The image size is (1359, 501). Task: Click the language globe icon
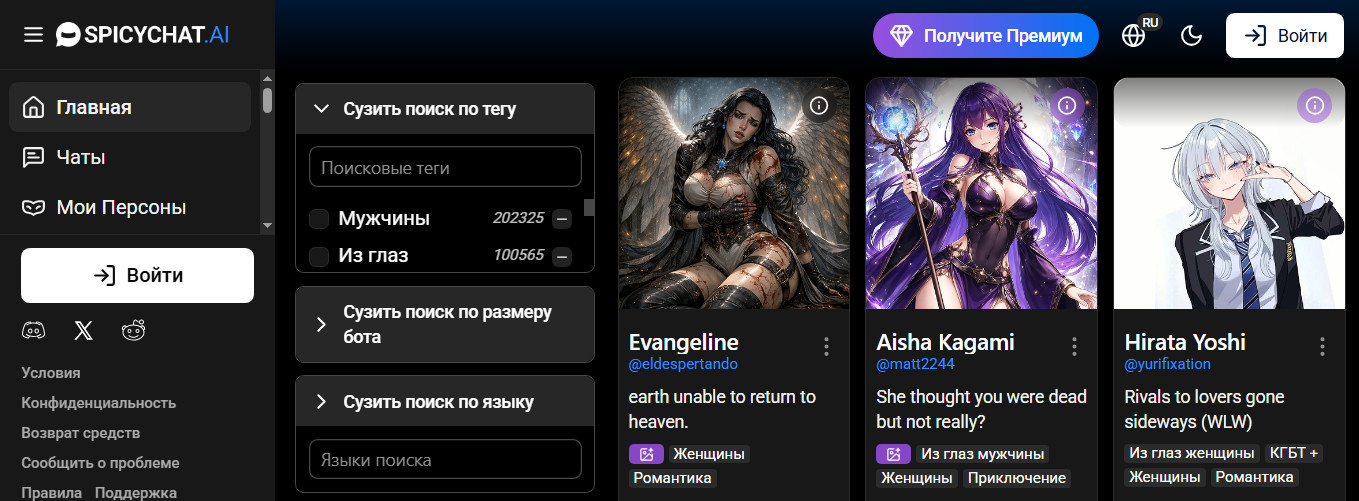pyautogui.click(x=1133, y=36)
